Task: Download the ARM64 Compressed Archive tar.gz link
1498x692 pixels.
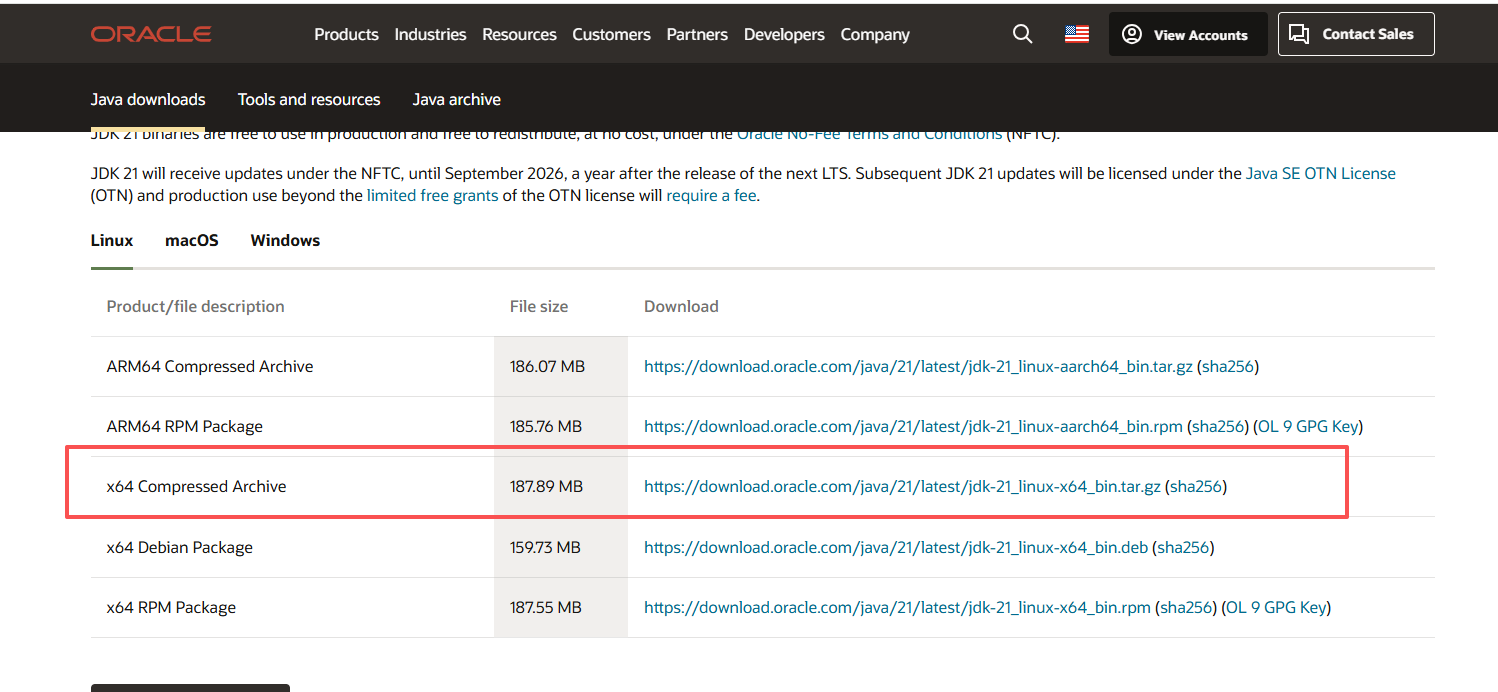Action: [918, 367]
